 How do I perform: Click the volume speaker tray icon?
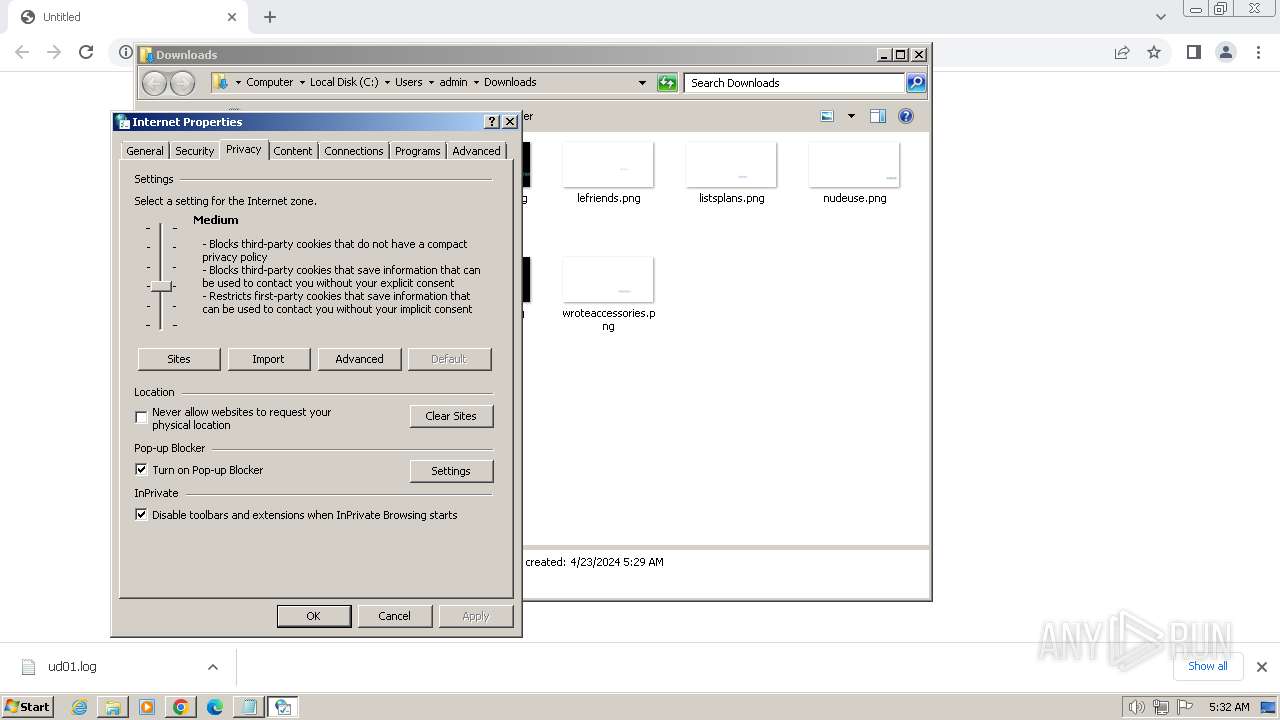click(1136, 707)
